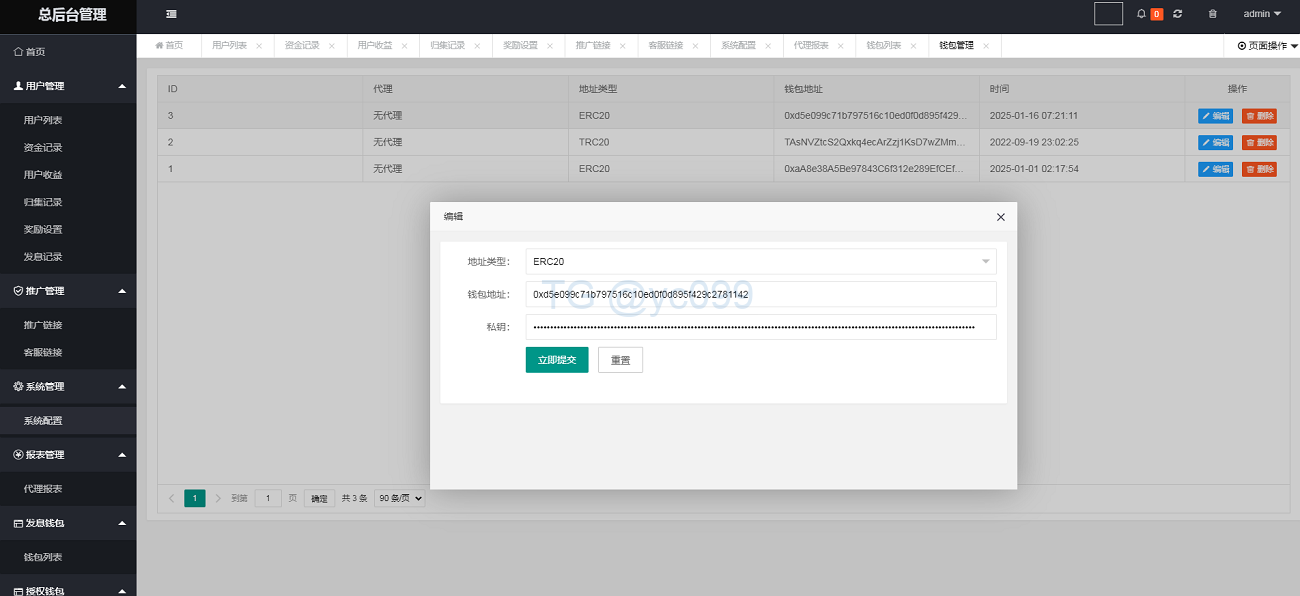Viewport: 1300px width, 596px height.
Task: Expand the admin account menu
Action: point(1261,14)
